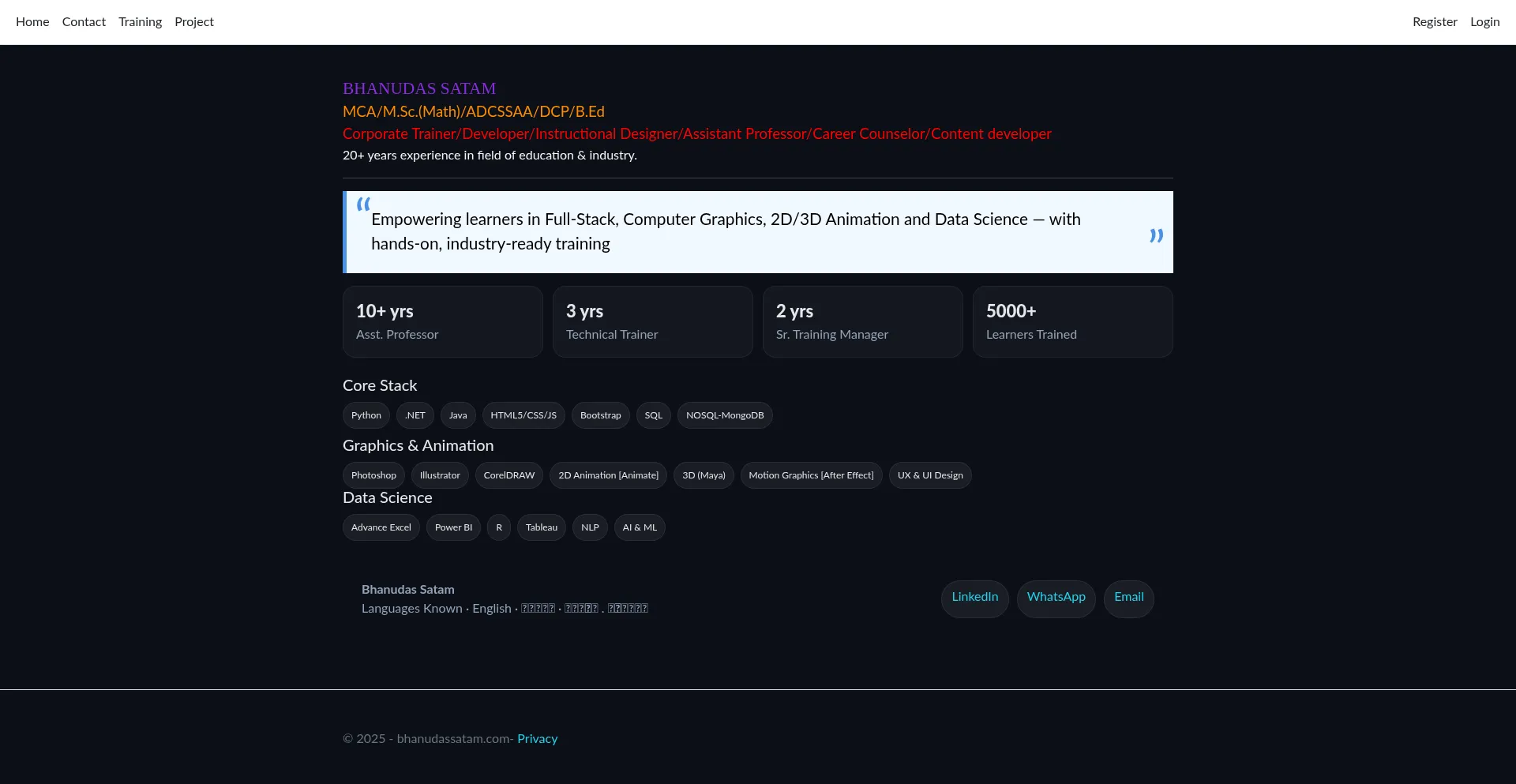This screenshot has width=1516, height=784.
Task: Open the LinkedIn profile button
Action: [974, 598]
